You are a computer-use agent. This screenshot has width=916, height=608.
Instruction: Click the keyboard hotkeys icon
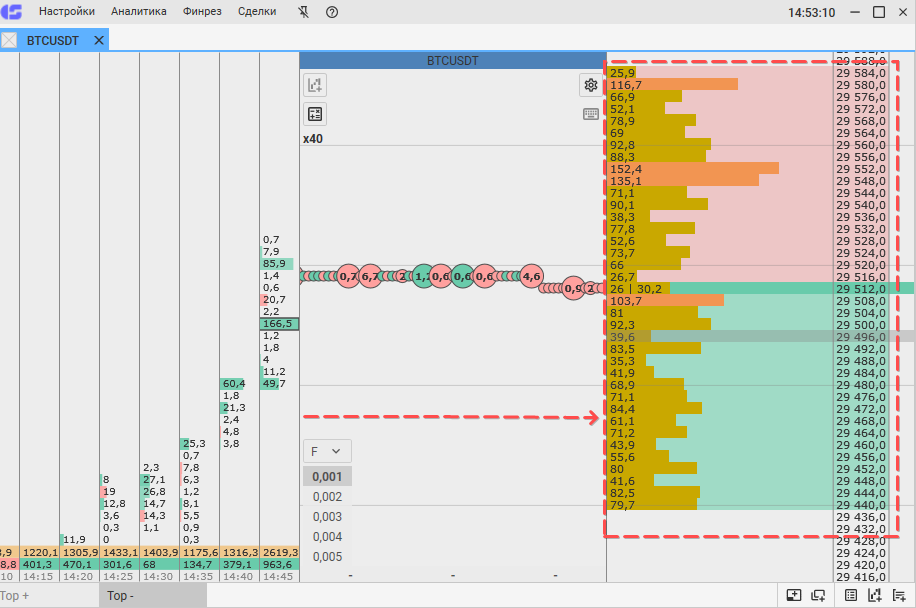pyautogui.click(x=590, y=114)
